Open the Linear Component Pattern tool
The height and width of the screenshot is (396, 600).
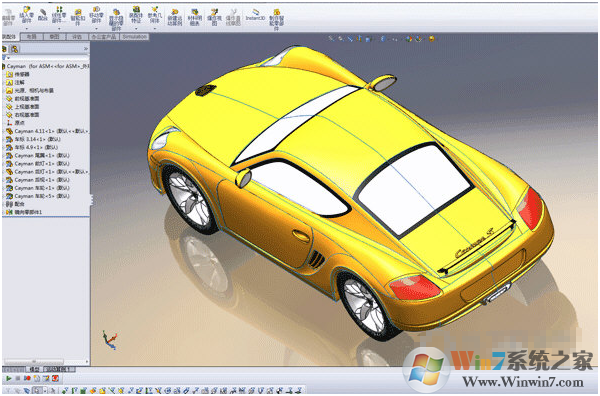pos(59,15)
